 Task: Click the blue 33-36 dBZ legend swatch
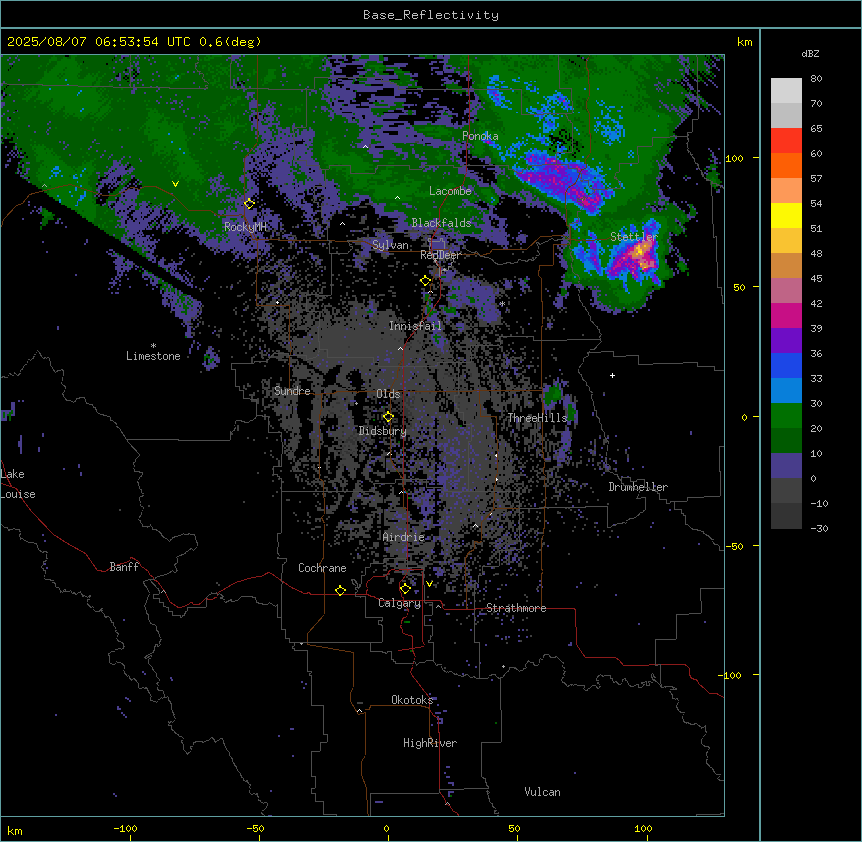click(x=786, y=366)
